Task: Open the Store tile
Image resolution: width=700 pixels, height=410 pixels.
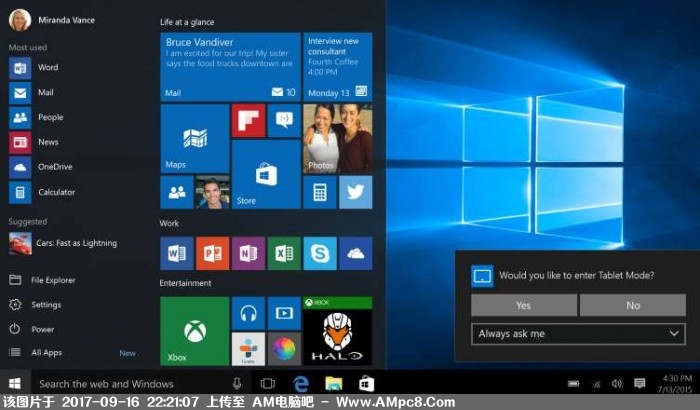Action: tap(266, 174)
